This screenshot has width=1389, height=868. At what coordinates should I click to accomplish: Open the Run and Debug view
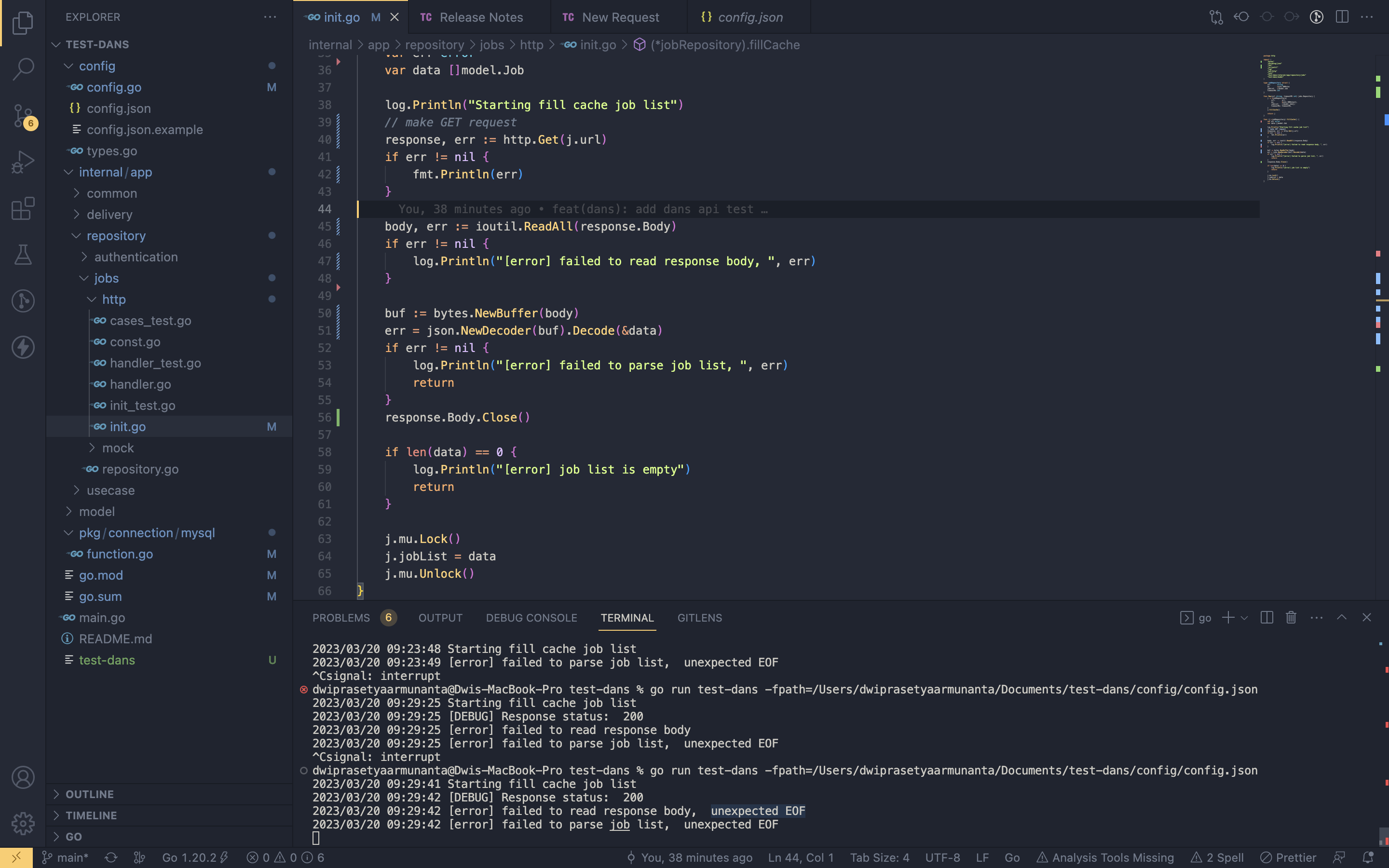23,163
